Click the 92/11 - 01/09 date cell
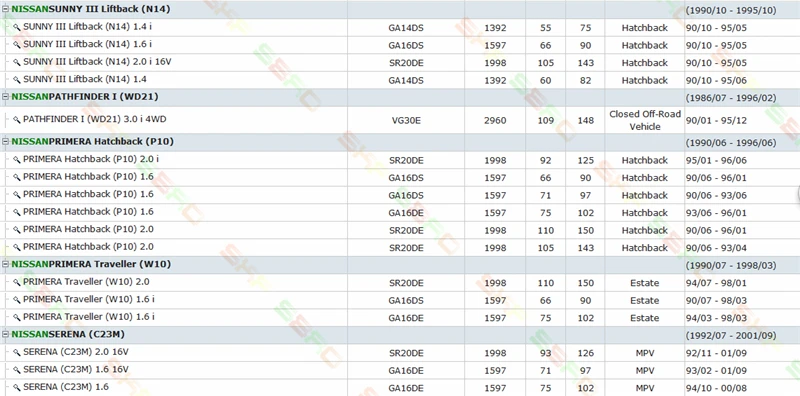Screen dimensions: 800x396 point(716,353)
